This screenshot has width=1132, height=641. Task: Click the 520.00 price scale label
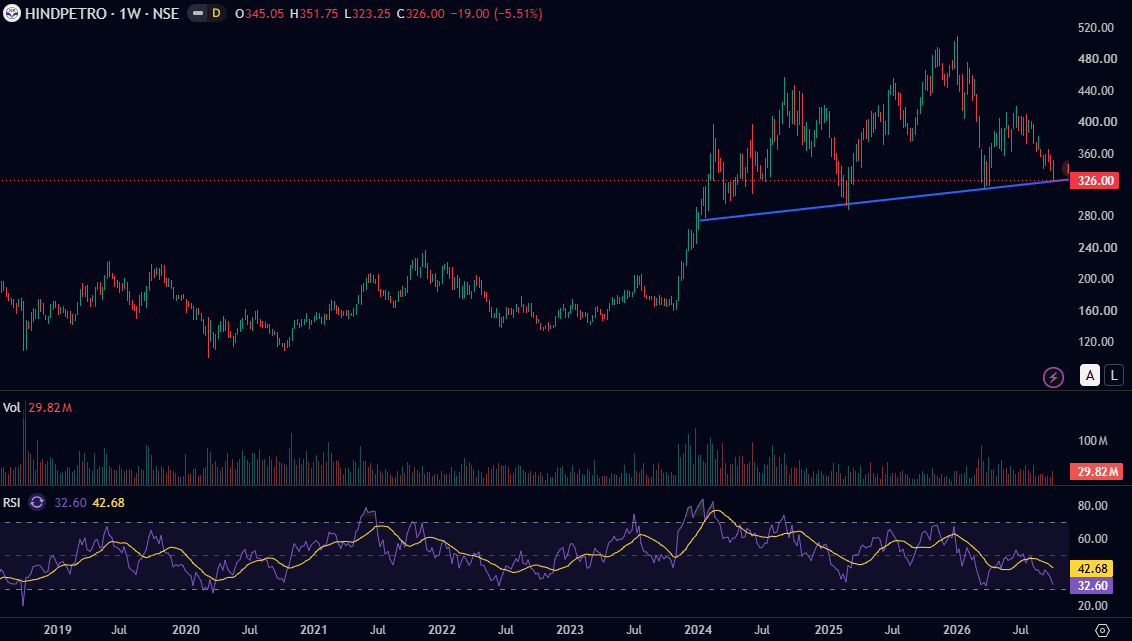coord(1096,27)
